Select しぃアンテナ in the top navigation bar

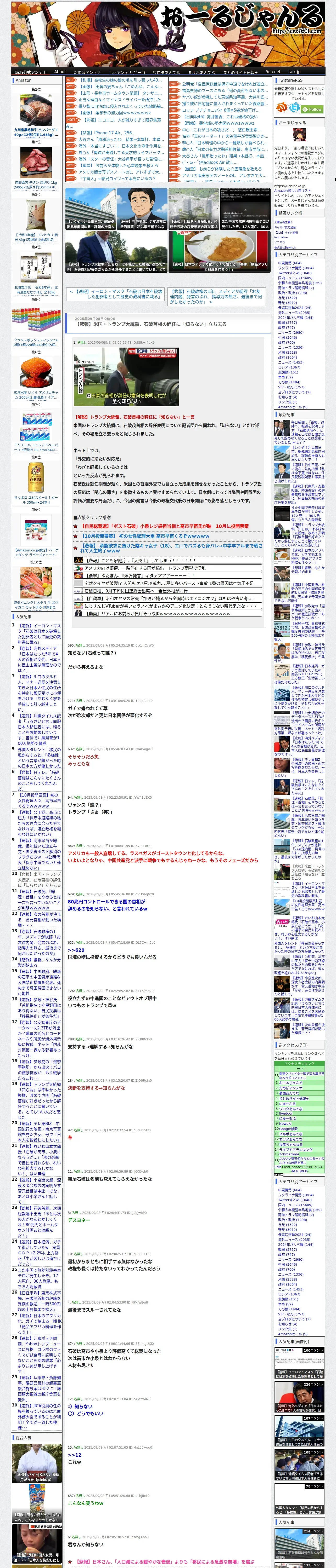pos(127,72)
